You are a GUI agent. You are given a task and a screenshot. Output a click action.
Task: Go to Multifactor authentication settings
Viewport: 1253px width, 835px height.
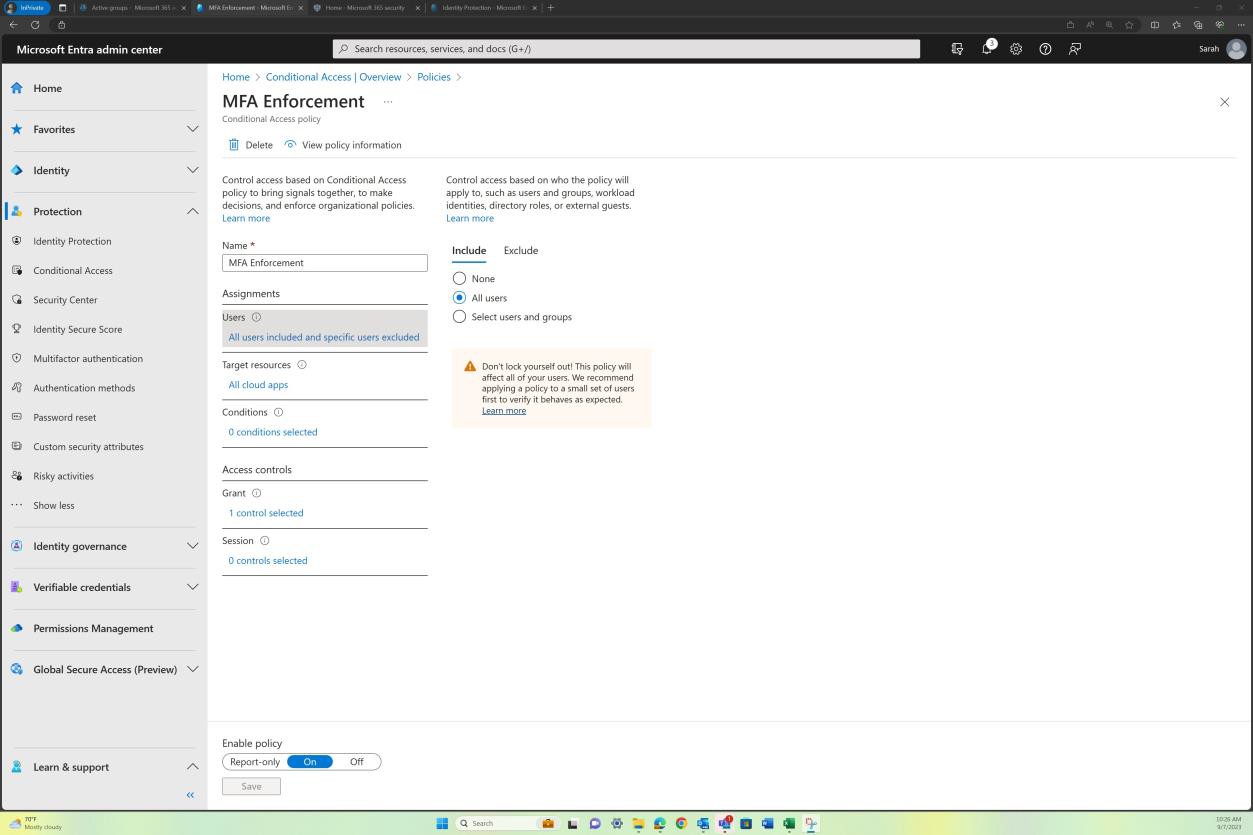click(88, 358)
